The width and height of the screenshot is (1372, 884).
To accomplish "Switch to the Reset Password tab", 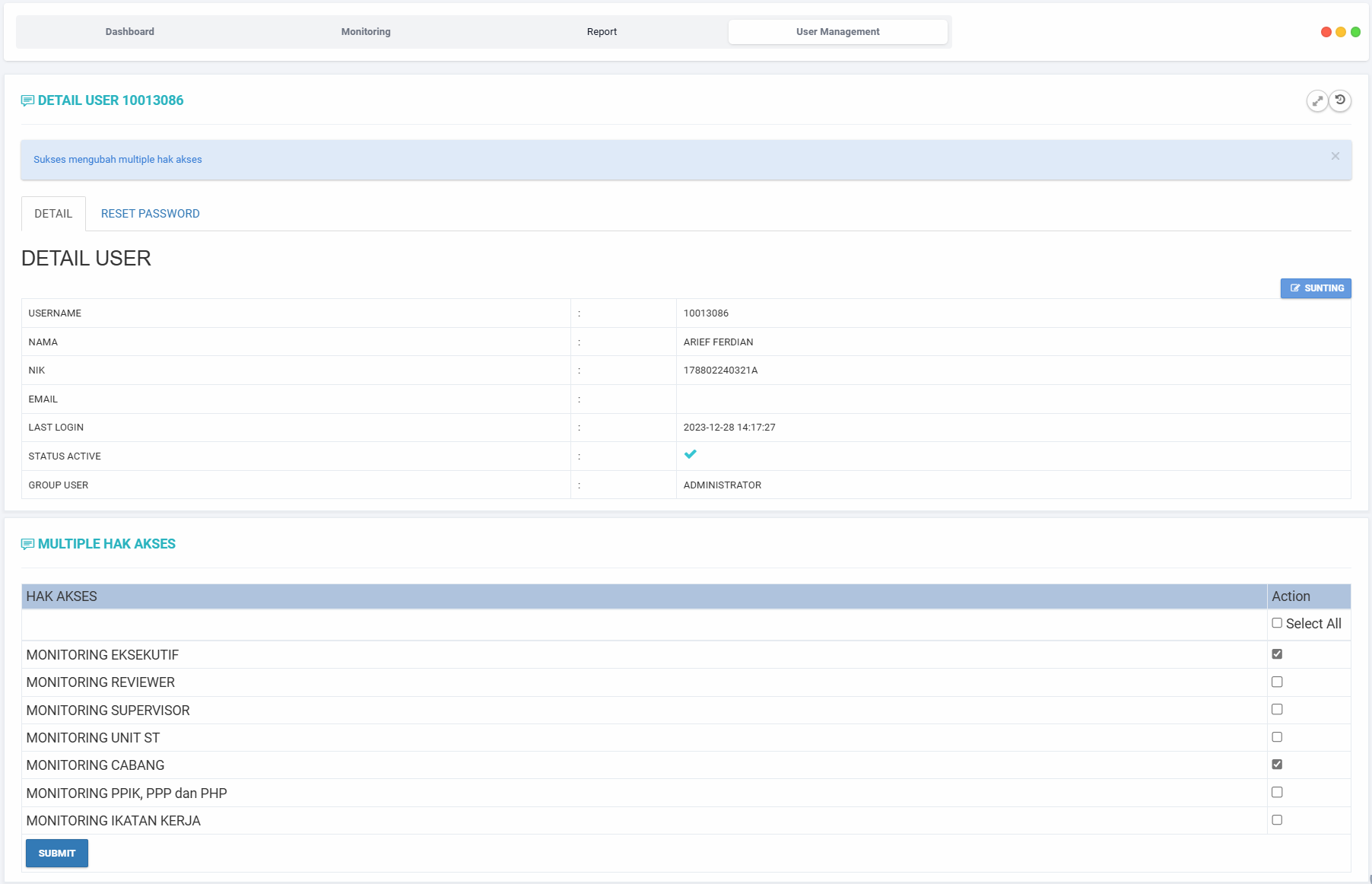I will tap(151, 214).
